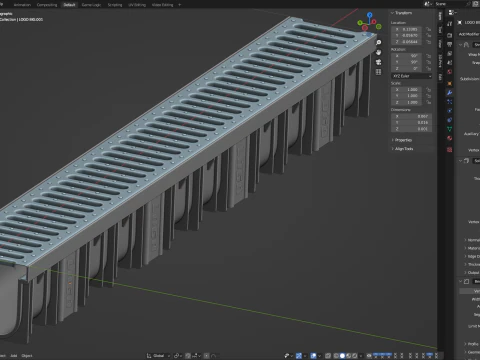The image size is (480, 360).
Task: Toggle X-ray view in viewport header
Action: tap(328, 356)
